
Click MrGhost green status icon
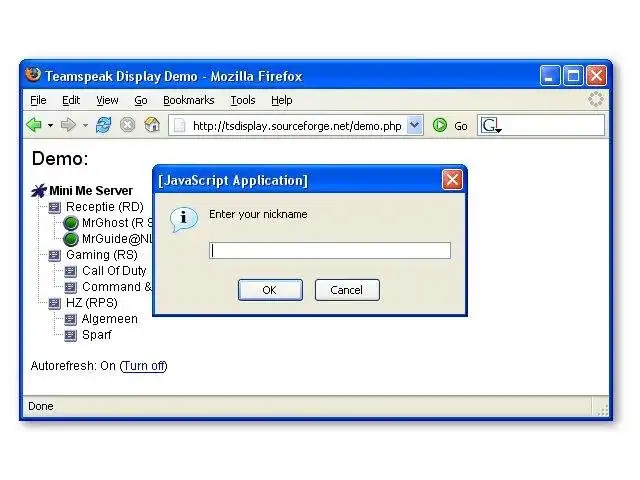[71, 223]
